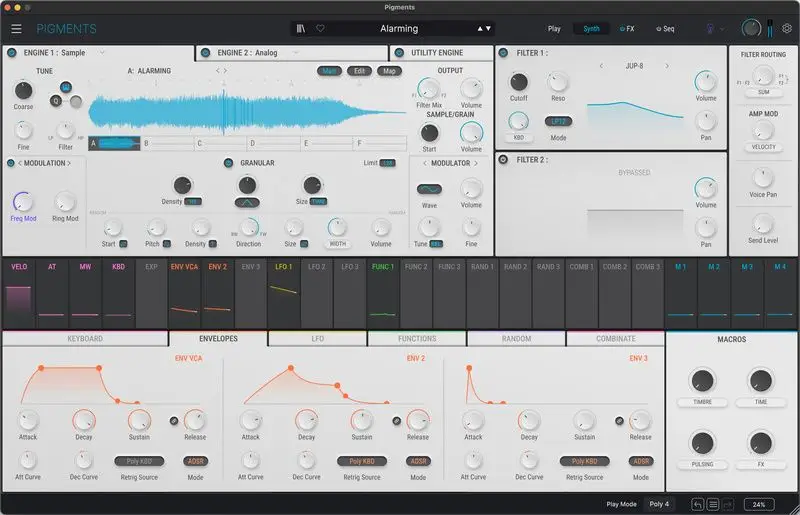Click the master volume knob
Image resolution: width=800 pixels, height=515 pixels.
[751, 28]
